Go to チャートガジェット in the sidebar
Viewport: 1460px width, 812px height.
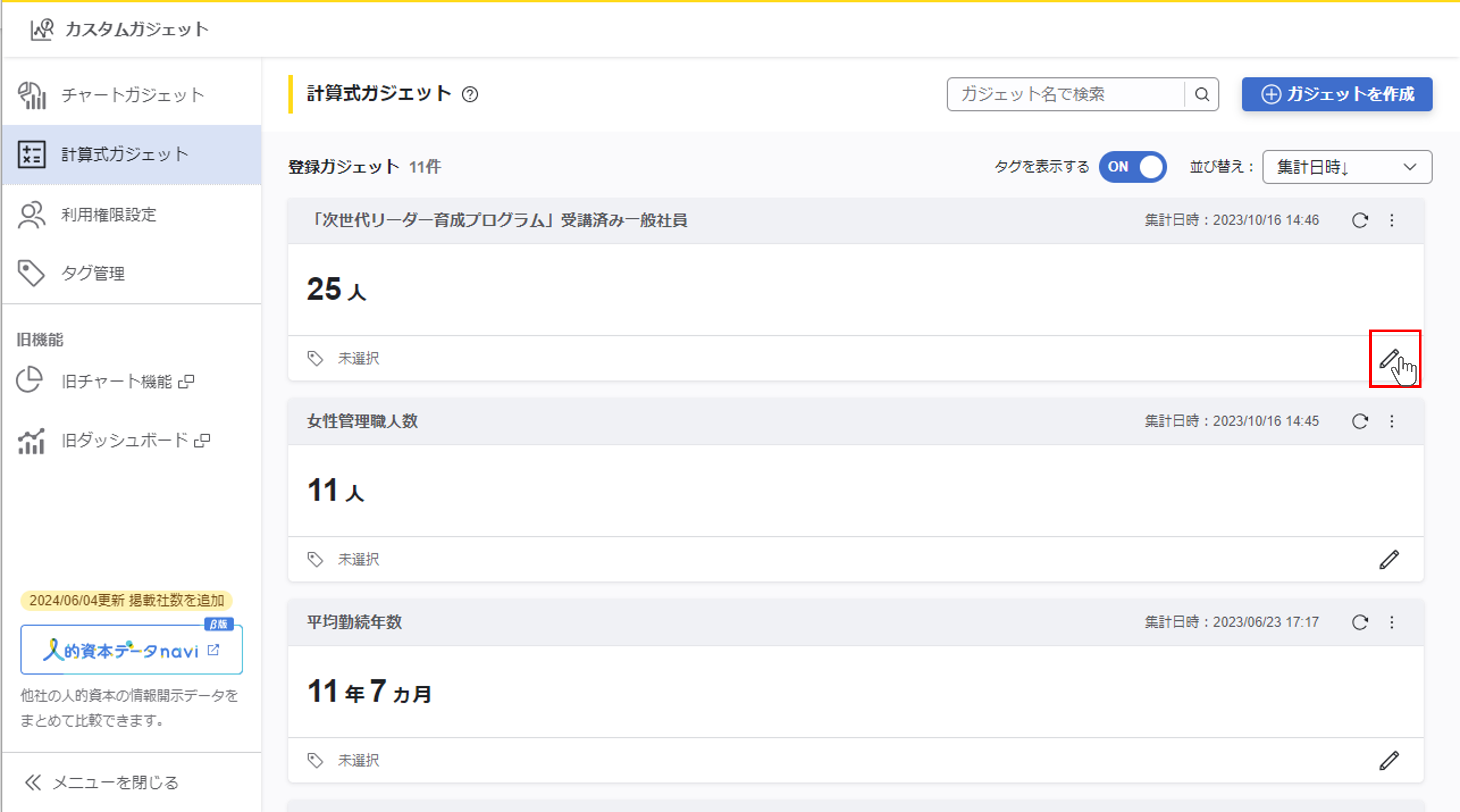pos(132,95)
